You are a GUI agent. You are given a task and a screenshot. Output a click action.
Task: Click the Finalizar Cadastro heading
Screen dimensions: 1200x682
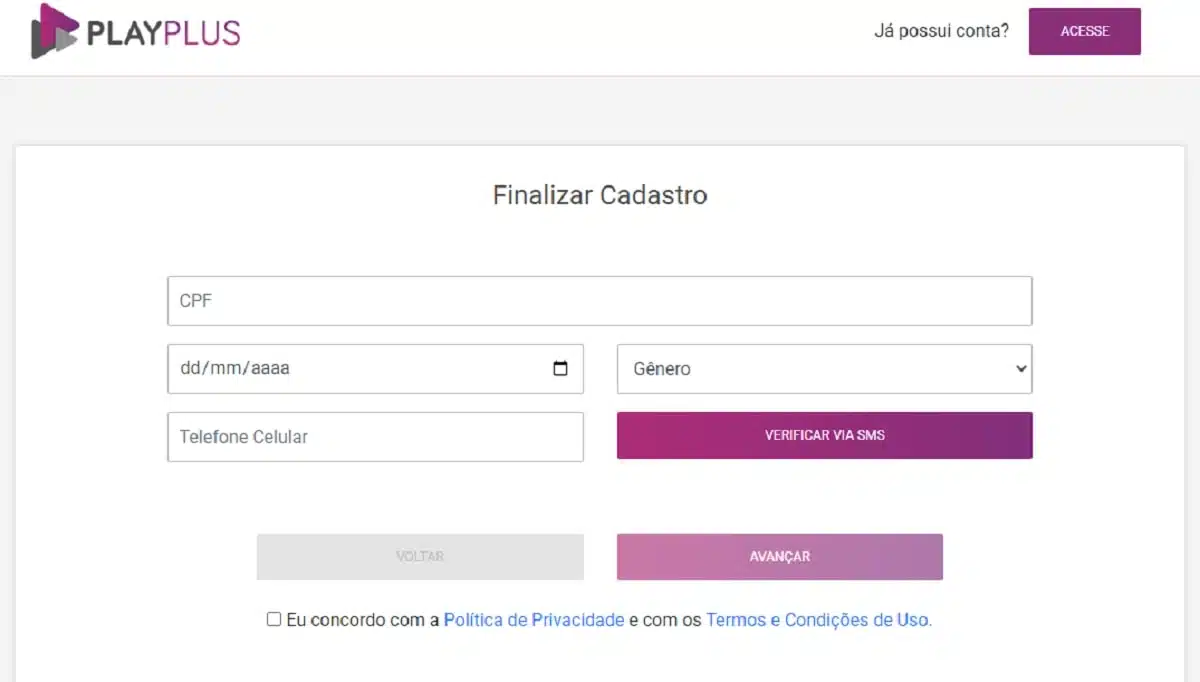tap(599, 195)
